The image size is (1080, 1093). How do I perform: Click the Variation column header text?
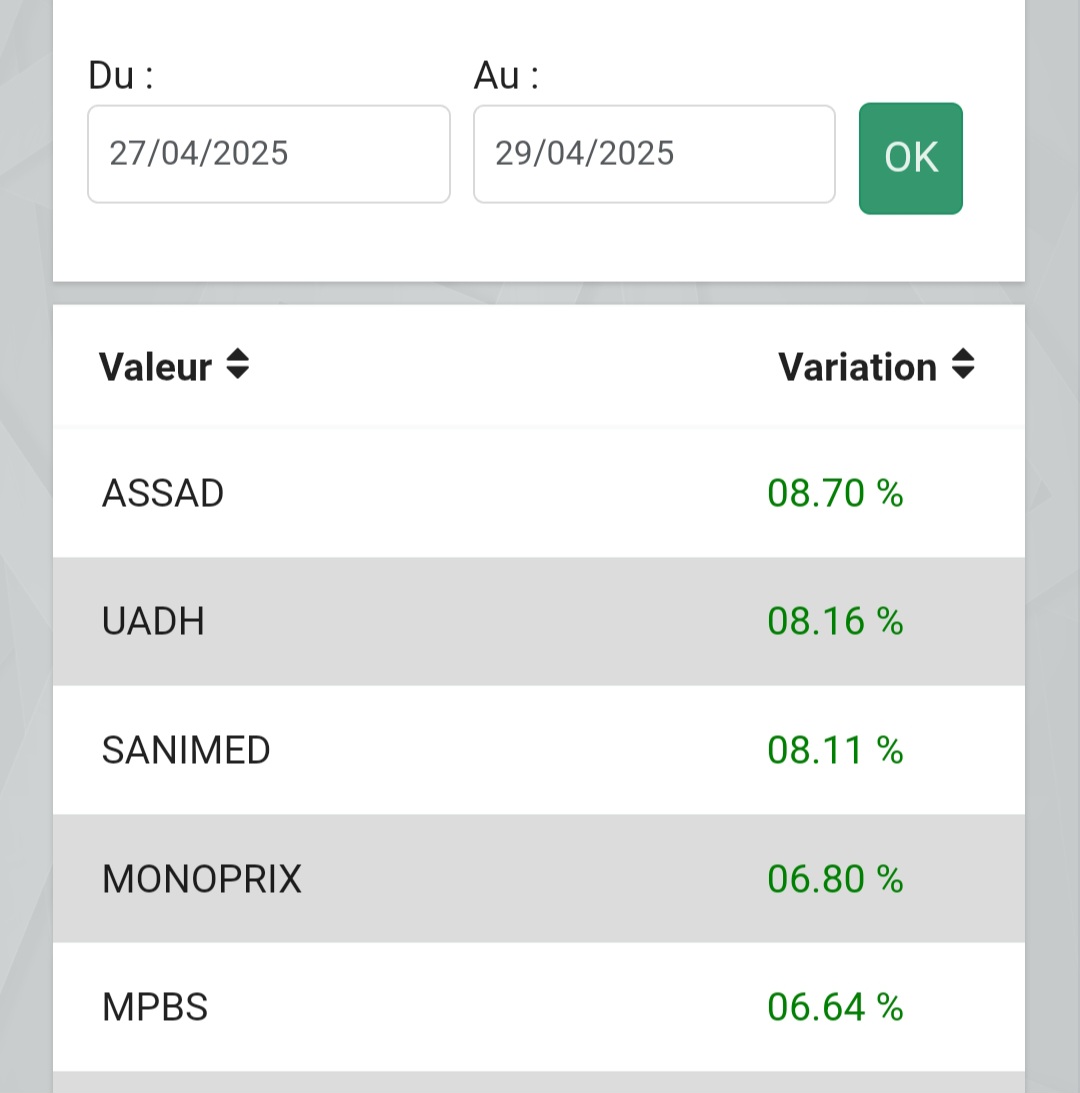click(x=857, y=367)
